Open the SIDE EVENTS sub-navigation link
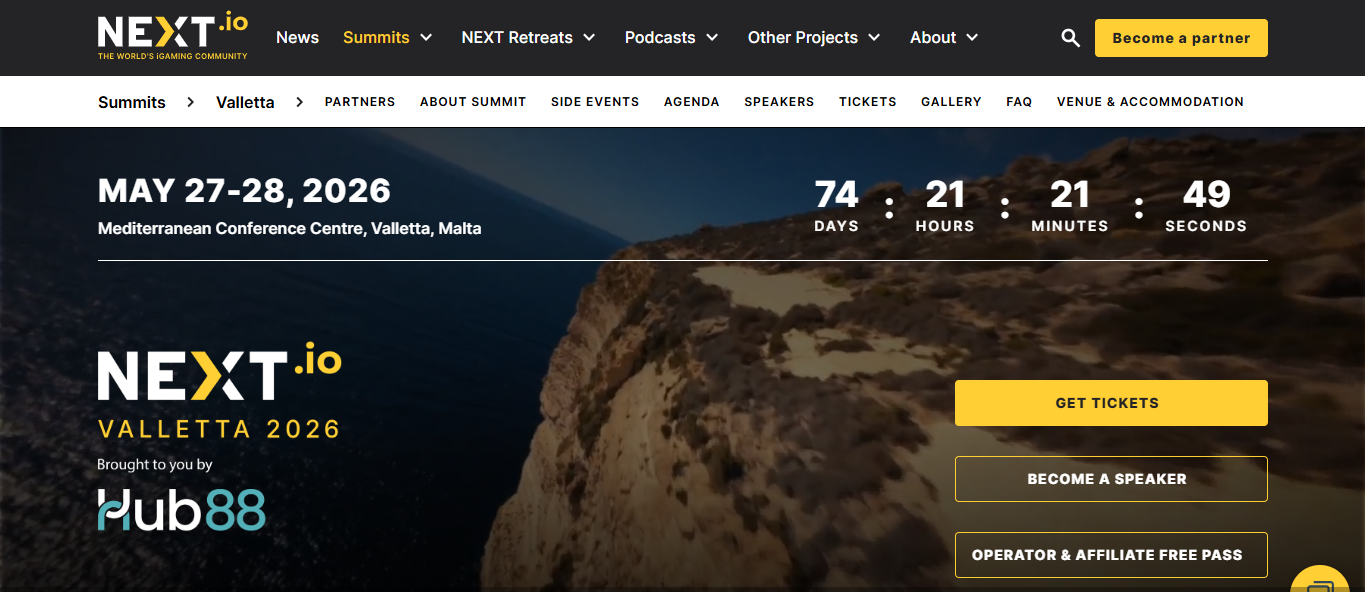The height and width of the screenshot is (592, 1365). pos(595,102)
